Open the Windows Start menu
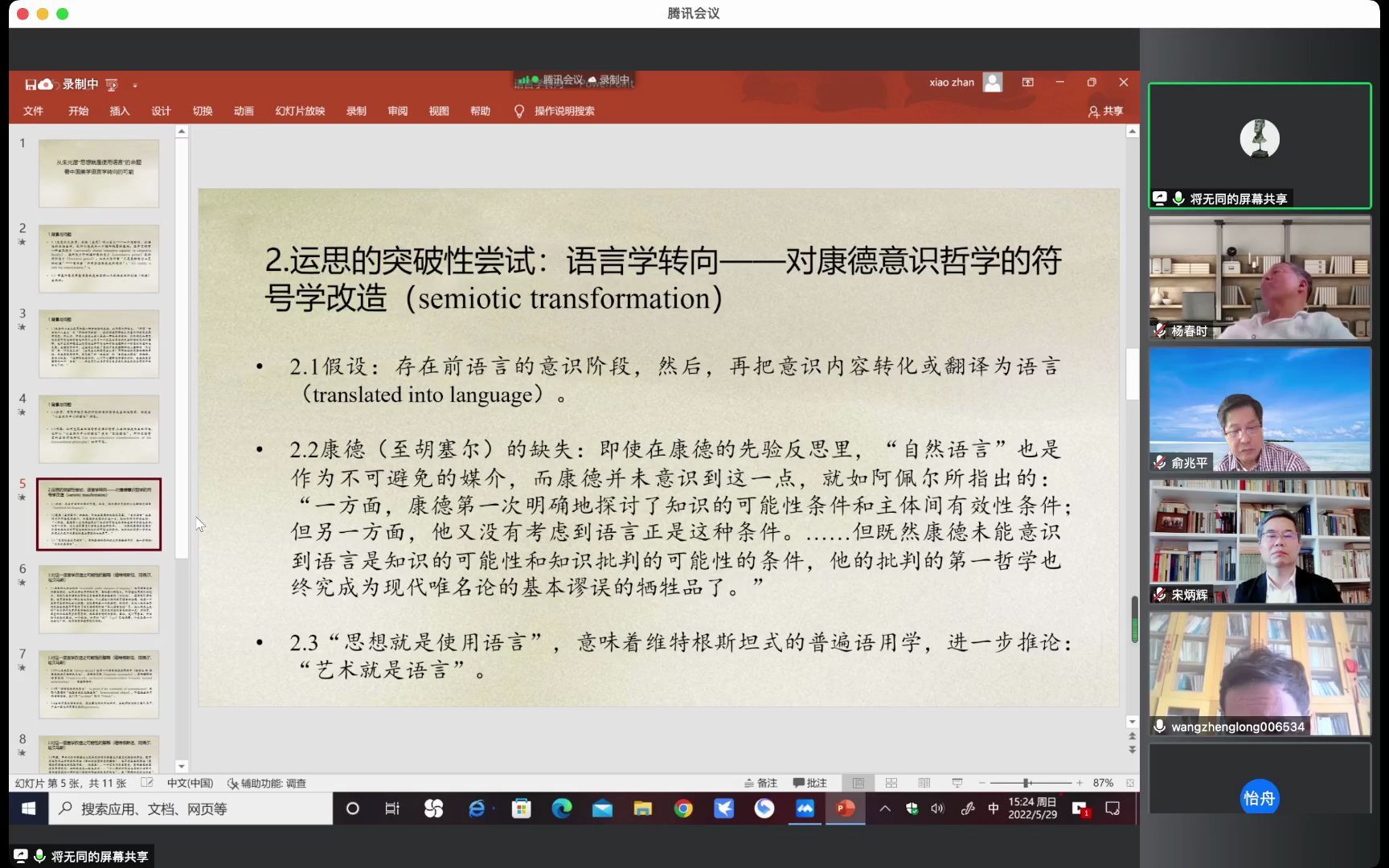Image resolution: width=1389 pixels, height=868 pixels. point(28,809)
